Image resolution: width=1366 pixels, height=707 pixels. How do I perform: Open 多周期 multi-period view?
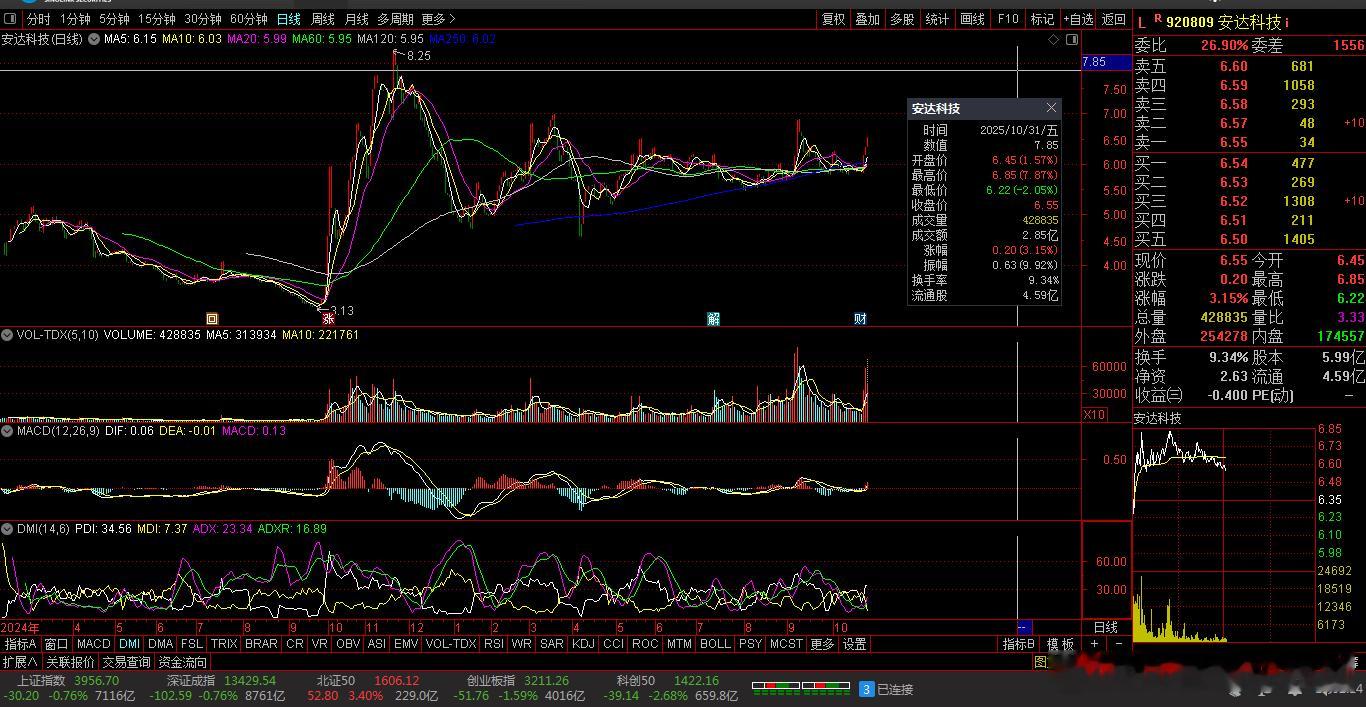click(395, 19)
